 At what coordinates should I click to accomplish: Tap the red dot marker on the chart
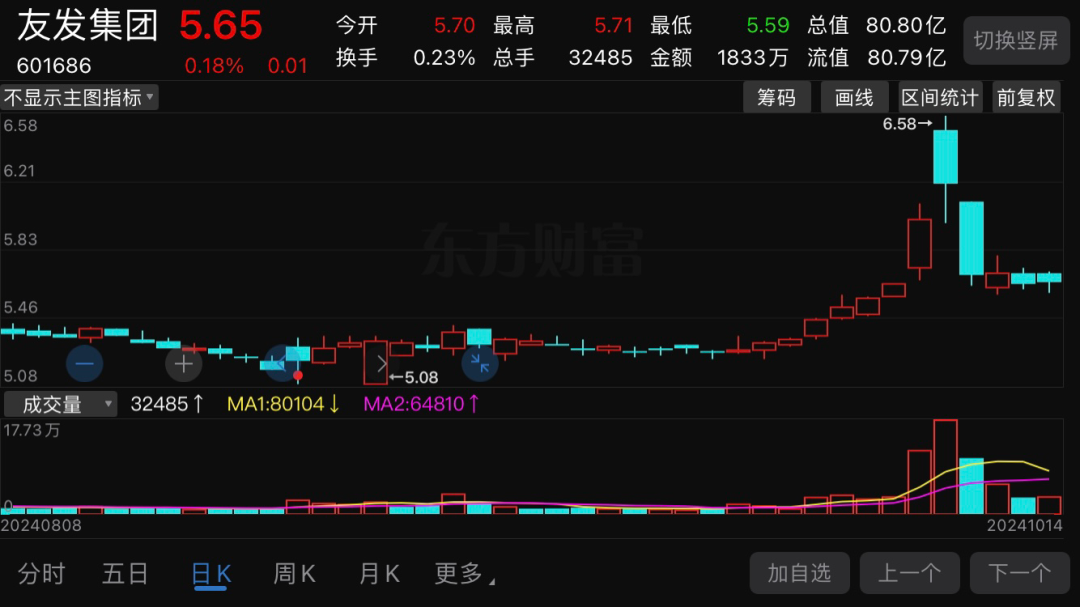(x=298, y=375)
